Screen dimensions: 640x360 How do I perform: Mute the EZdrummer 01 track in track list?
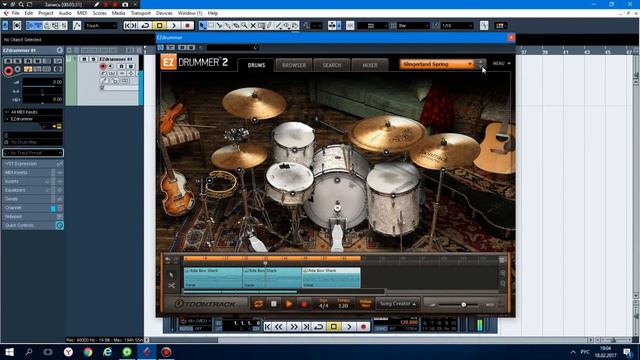pyautogui.click(x=84, y=59)
